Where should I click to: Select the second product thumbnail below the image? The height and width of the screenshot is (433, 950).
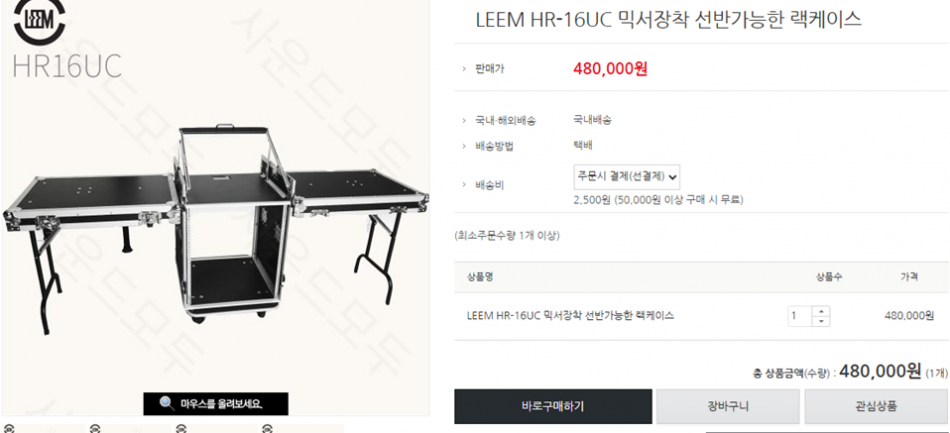(x=129, y=428)
